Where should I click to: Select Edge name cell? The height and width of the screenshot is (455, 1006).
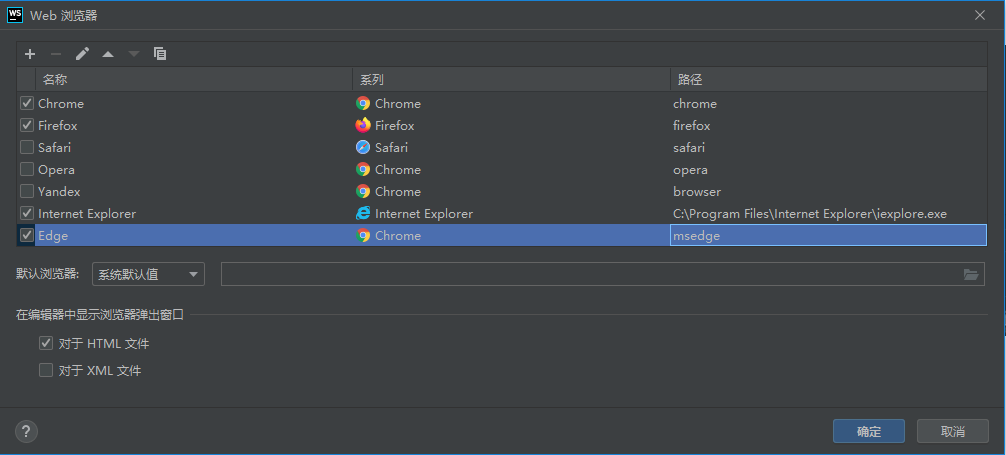pos(194,236)
